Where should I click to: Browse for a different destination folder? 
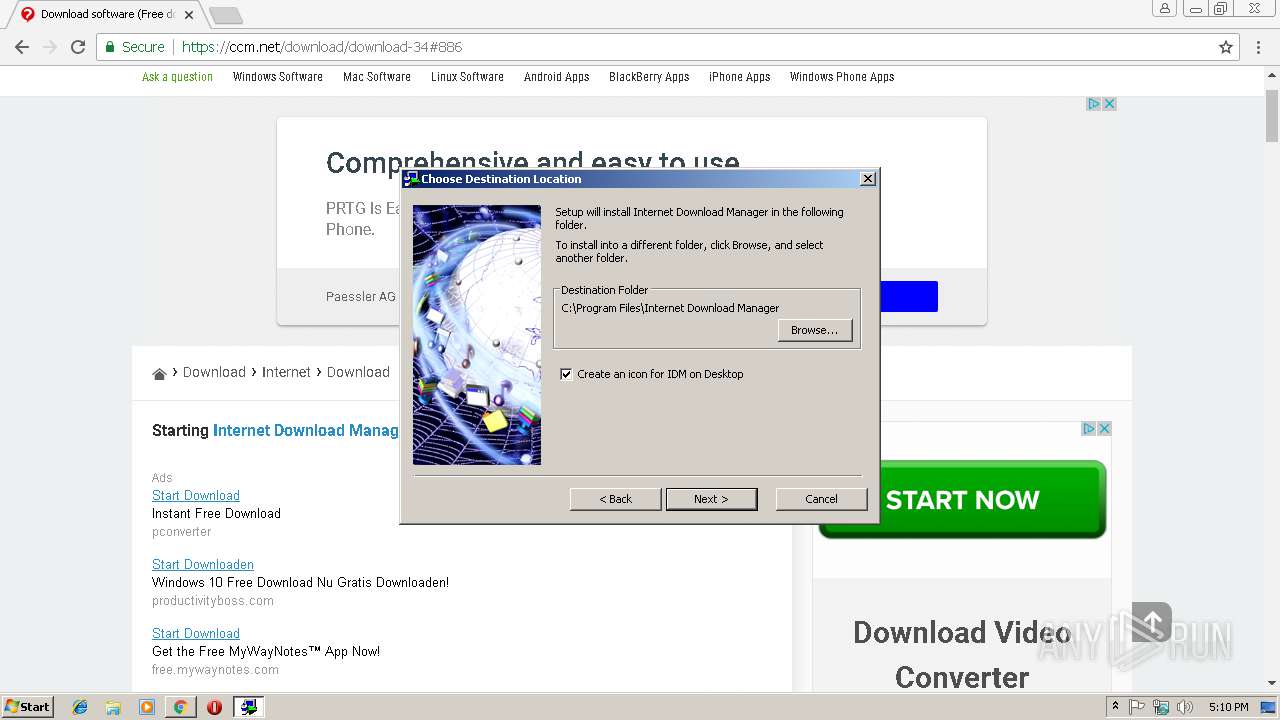(x=814, y=330)
